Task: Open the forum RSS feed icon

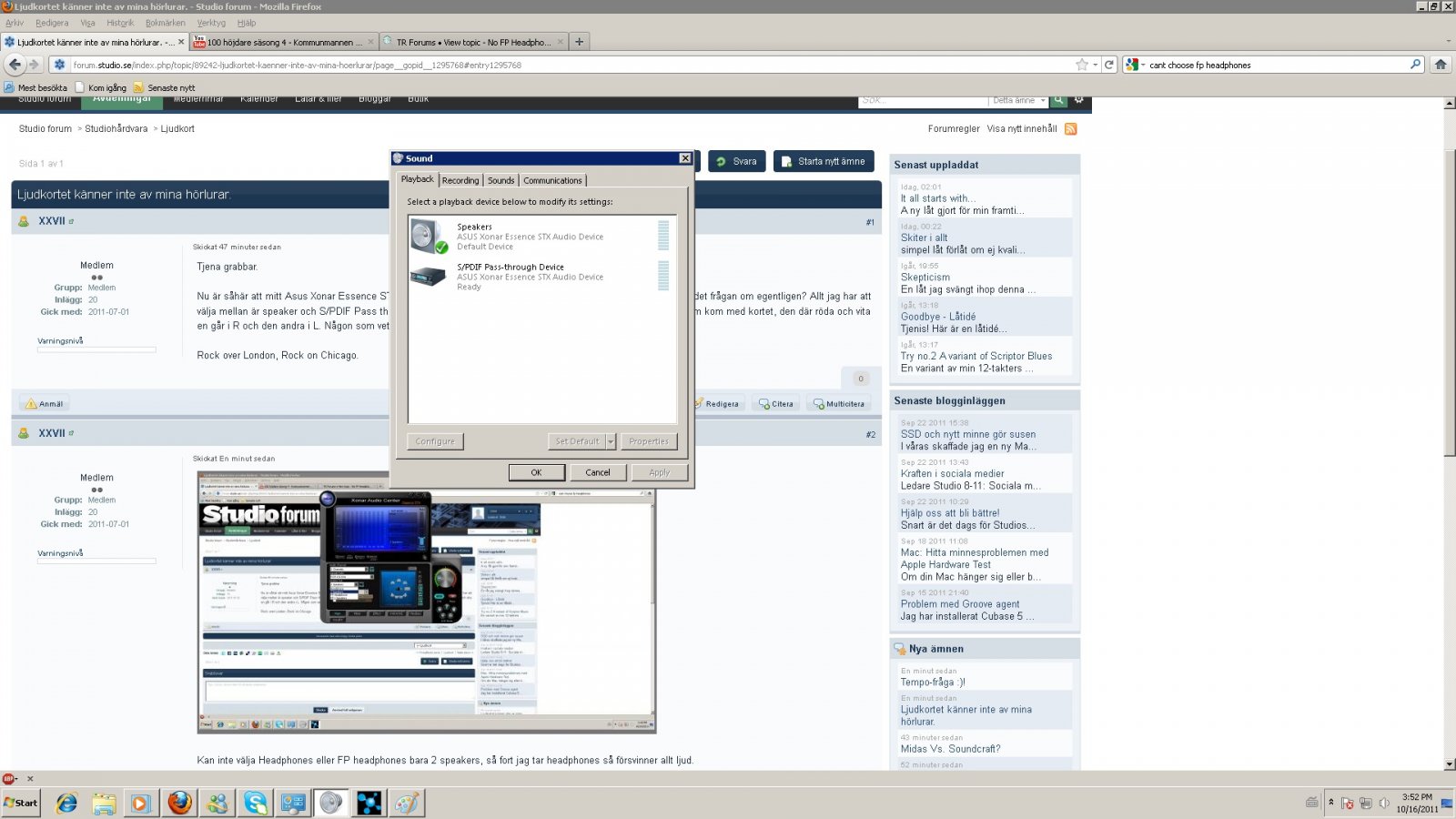Action: click(1071, 128)
